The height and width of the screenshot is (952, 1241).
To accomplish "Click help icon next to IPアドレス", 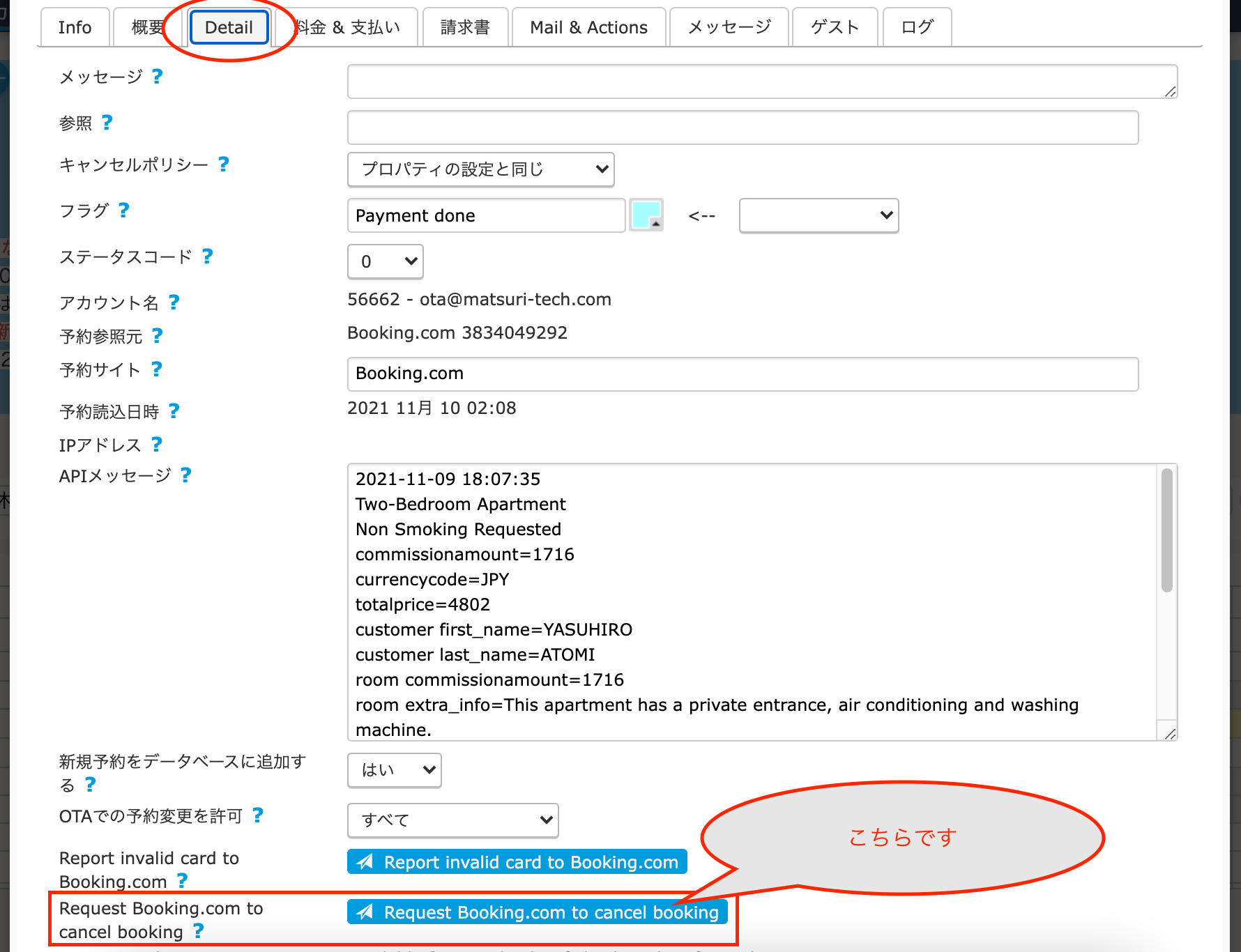I will pyautogui.click(x=156, y=444).
